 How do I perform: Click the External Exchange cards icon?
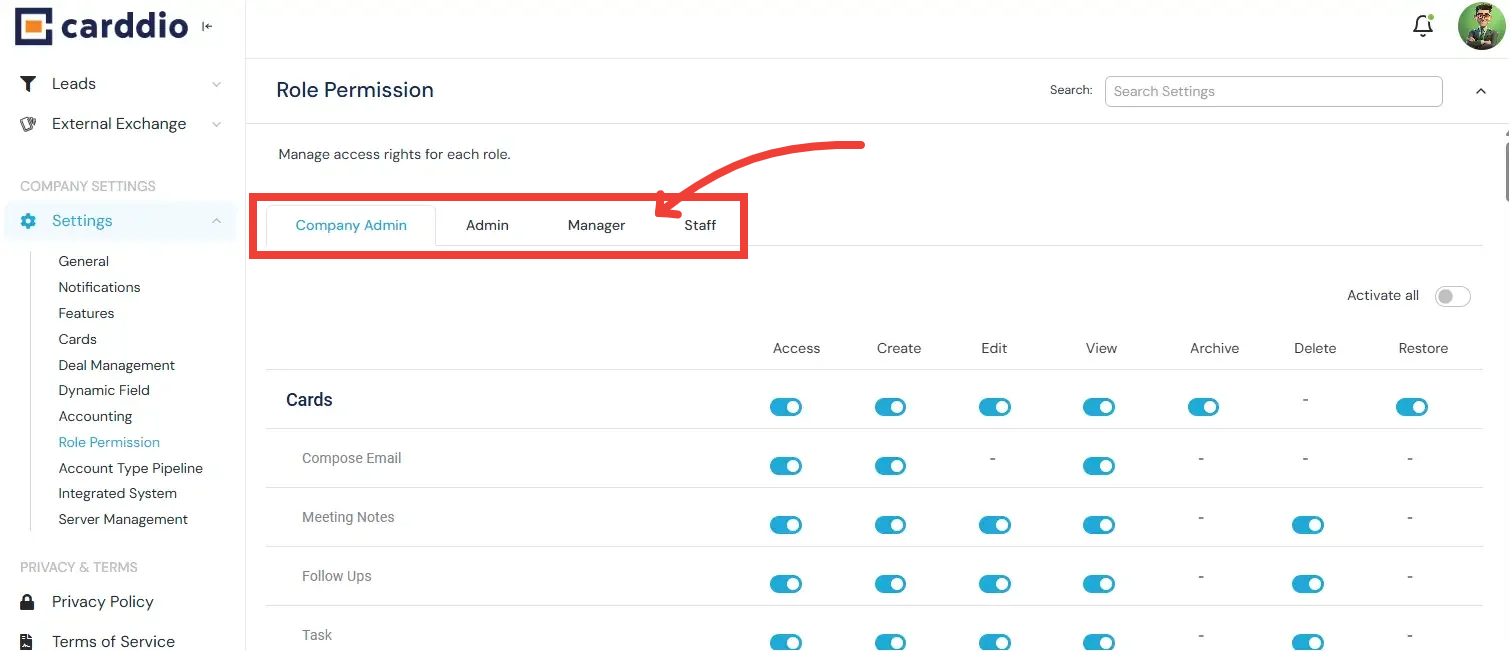(x=29, y=124)
